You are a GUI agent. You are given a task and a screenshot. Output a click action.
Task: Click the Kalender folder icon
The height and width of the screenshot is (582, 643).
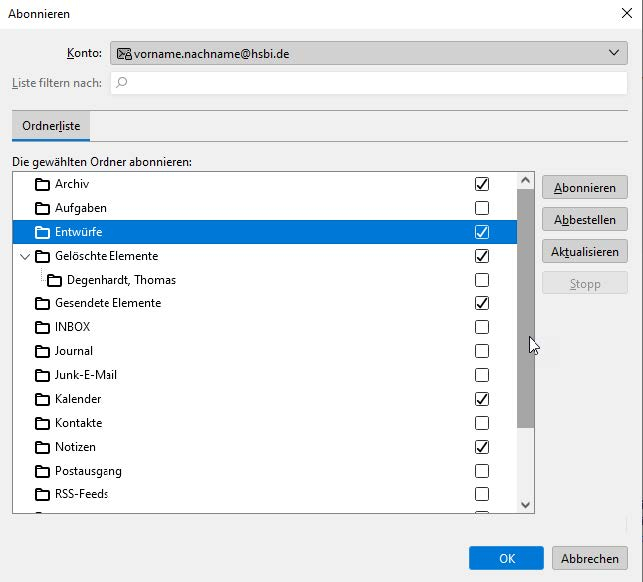click(x=42, y=399)
